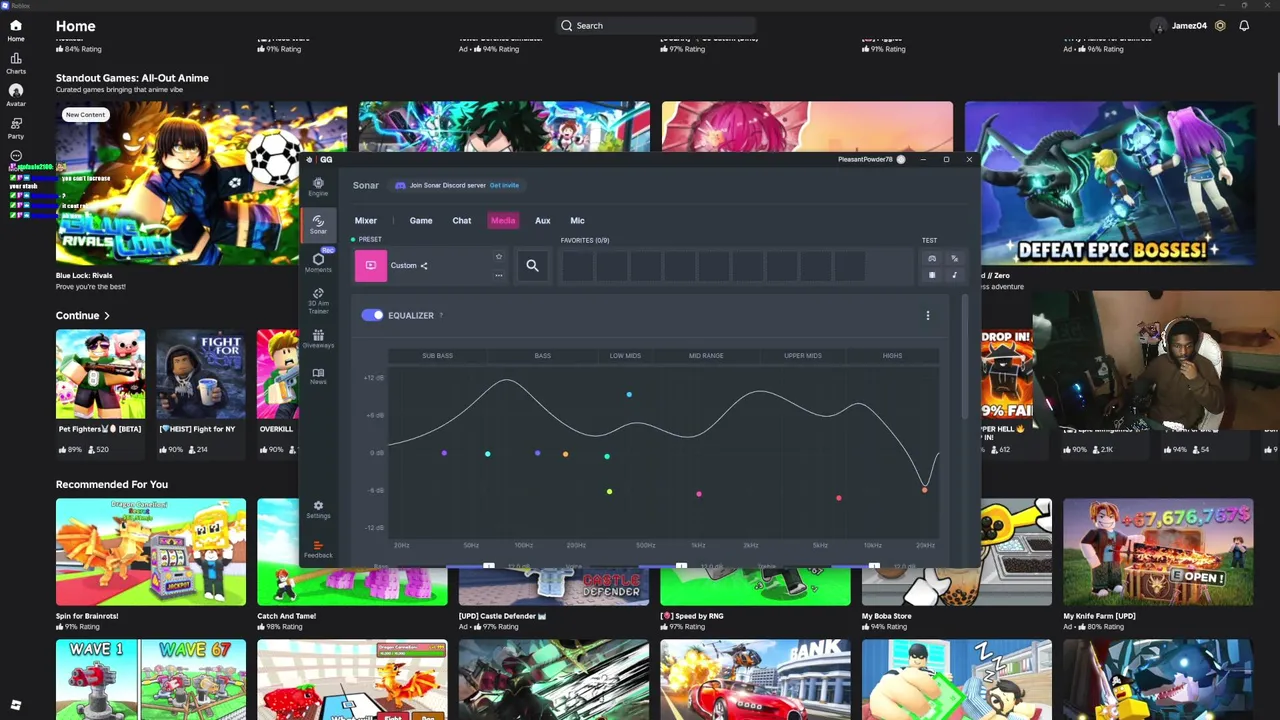Open equalizer three-dot options menu
This screenshot has width=1280, height=720.
point(927,316)
